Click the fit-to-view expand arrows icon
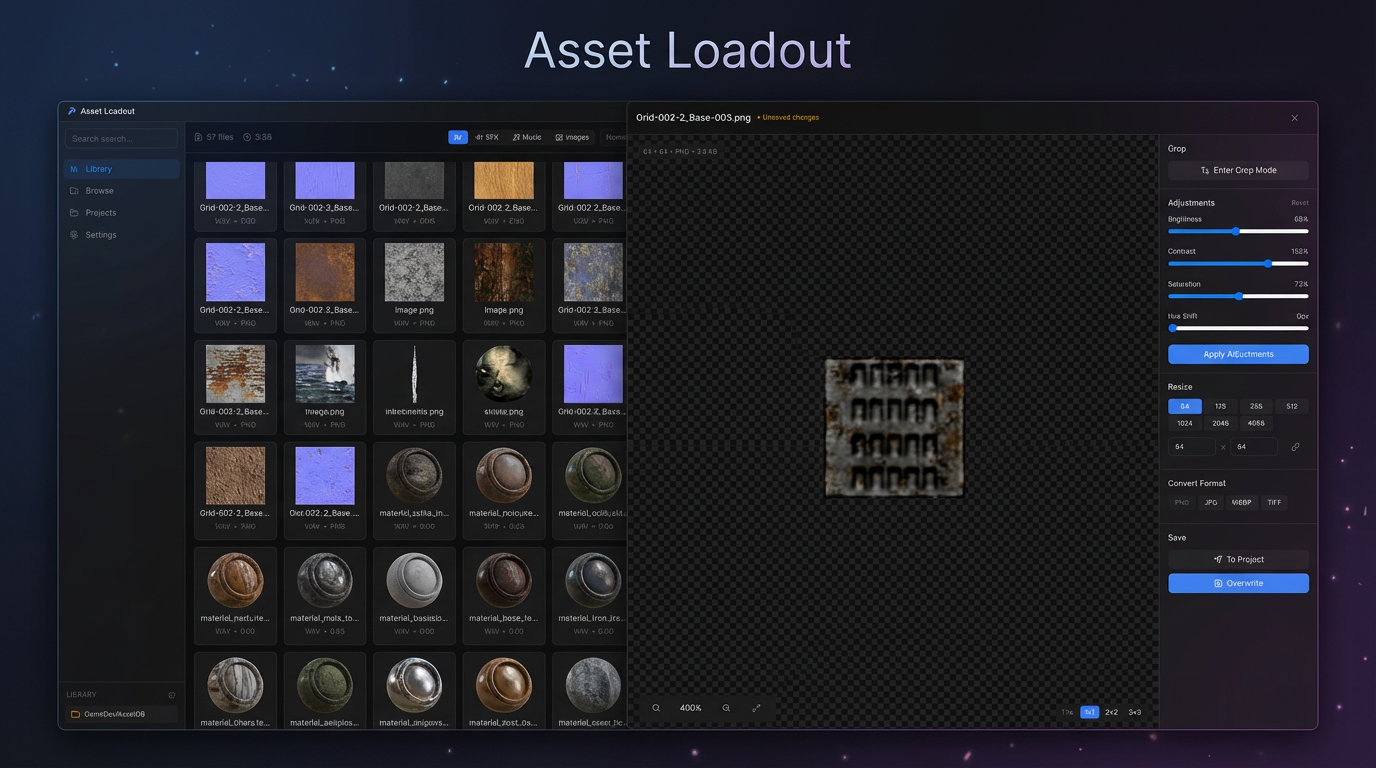The width and height of the screenshot is (1376, 768). 756,708
